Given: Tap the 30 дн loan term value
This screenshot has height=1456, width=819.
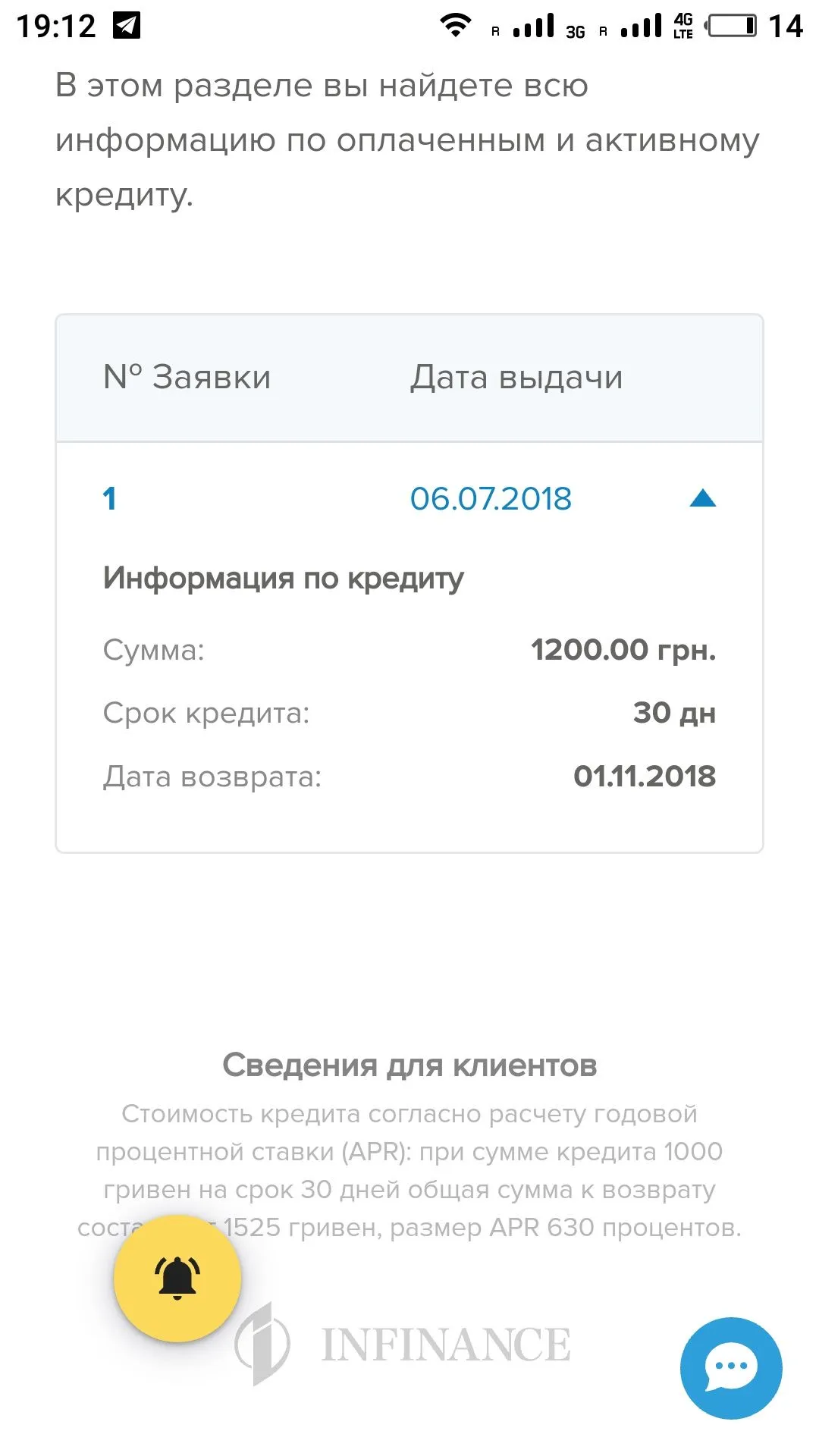Looking at the screenshot, I should coord(673,713).
